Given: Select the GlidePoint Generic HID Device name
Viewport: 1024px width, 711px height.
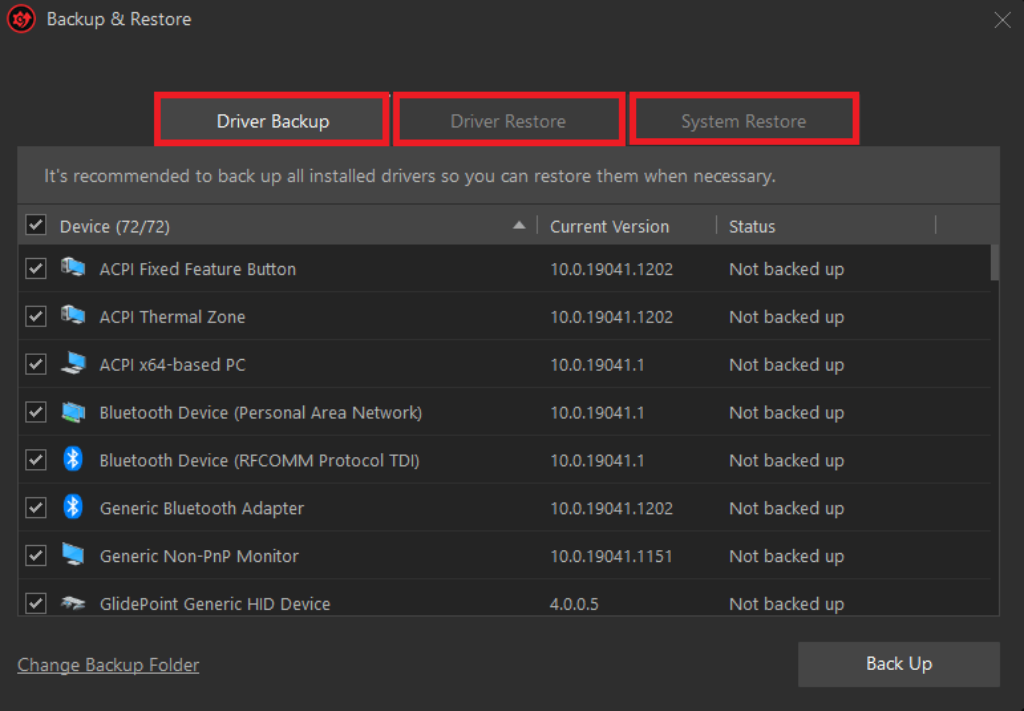Looking at the screenshot, I should click(215, 604).
